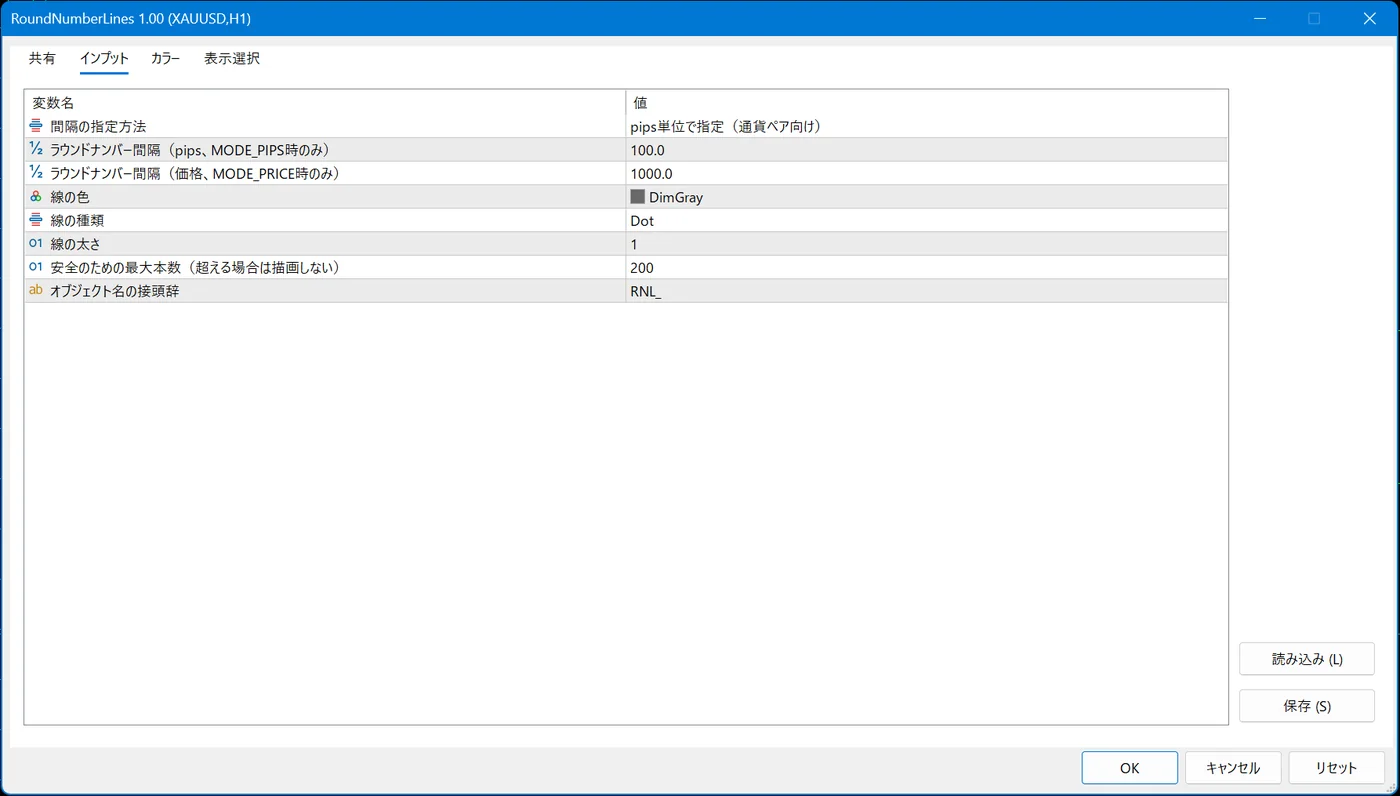
Task: Switch to the カラー tab
Action: [x=165, y=59]
